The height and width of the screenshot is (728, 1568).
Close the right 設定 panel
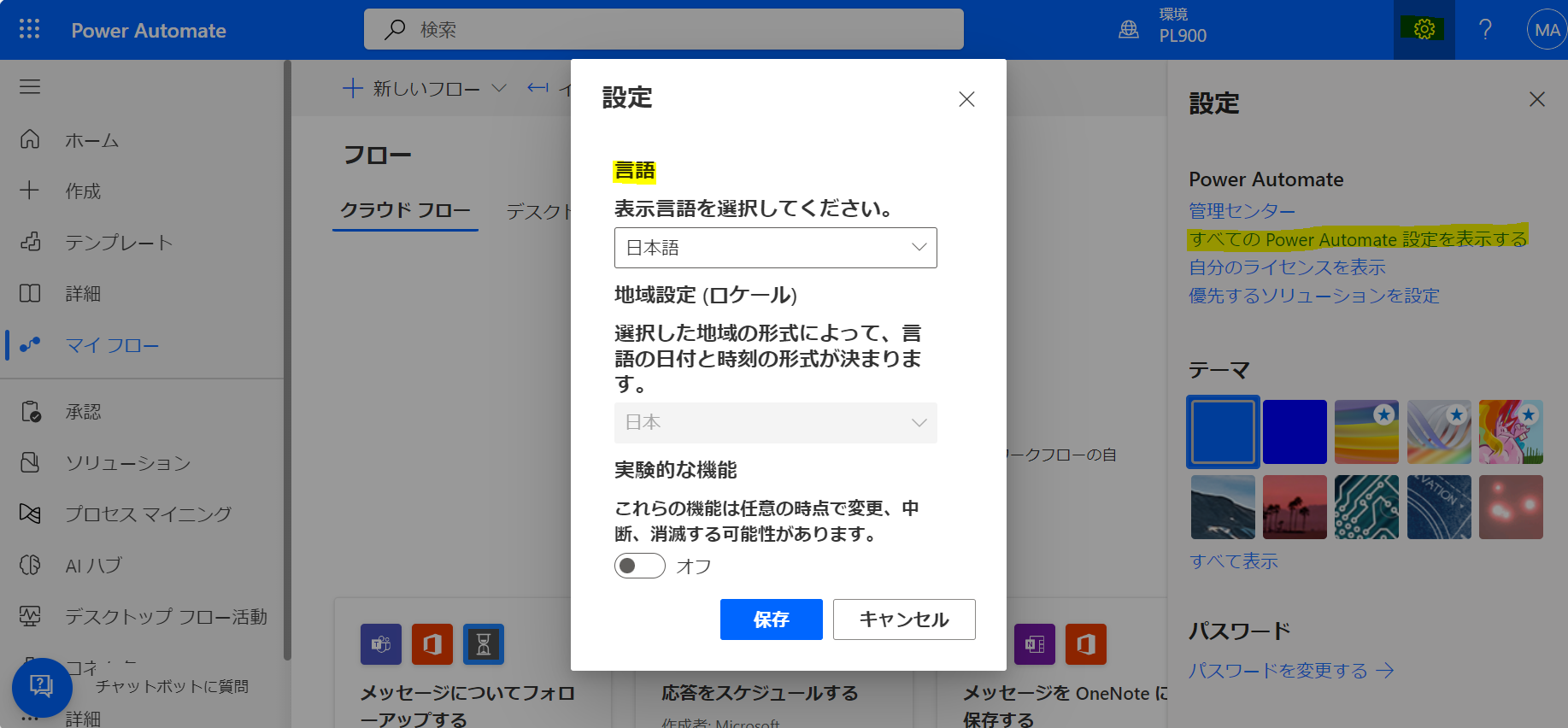tap(1537, 99)
